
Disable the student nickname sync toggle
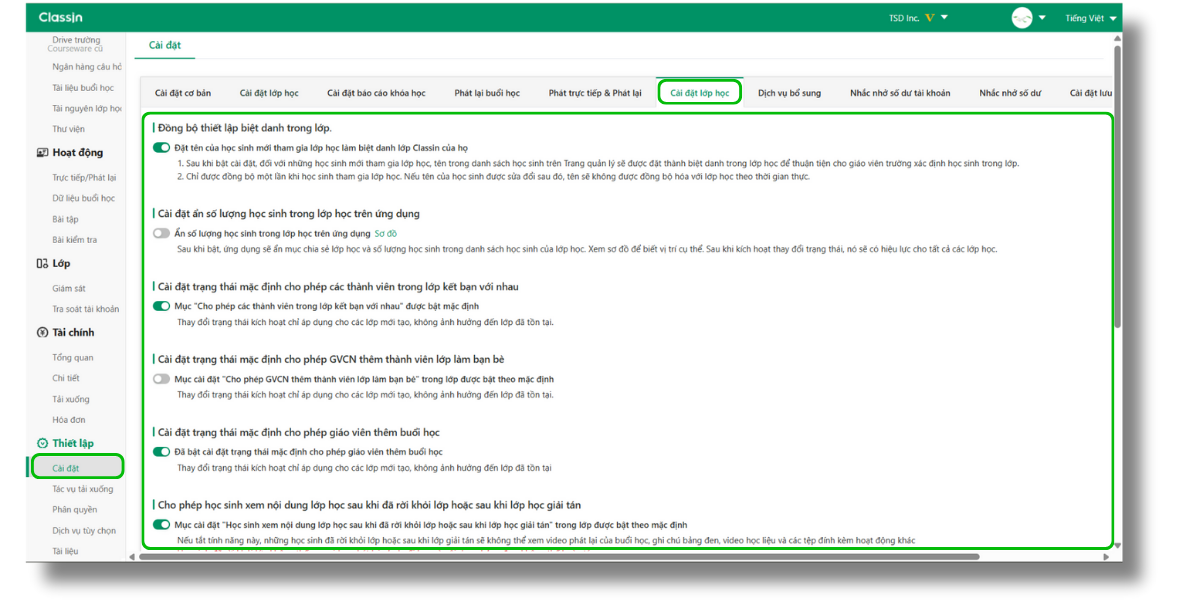[x=161, y=148]
